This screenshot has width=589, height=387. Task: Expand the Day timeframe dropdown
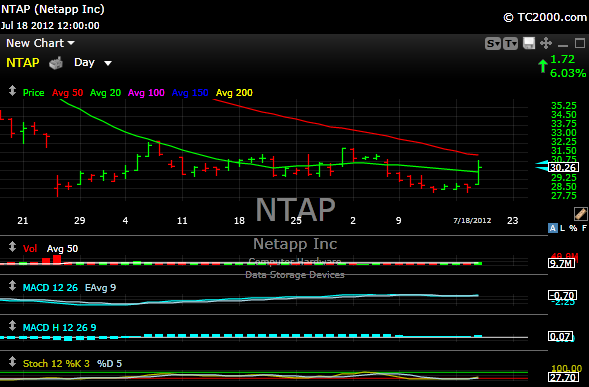[93, 63]
